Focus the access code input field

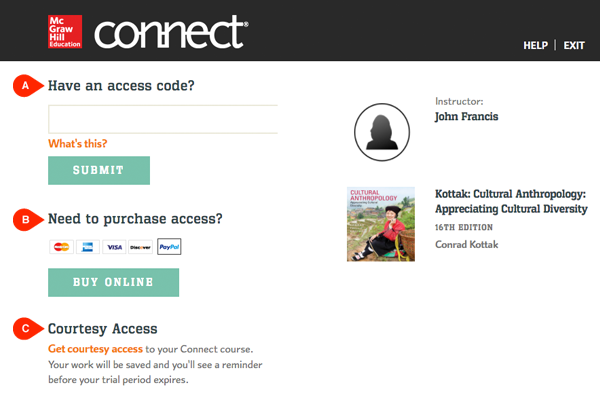coord(163,119)
